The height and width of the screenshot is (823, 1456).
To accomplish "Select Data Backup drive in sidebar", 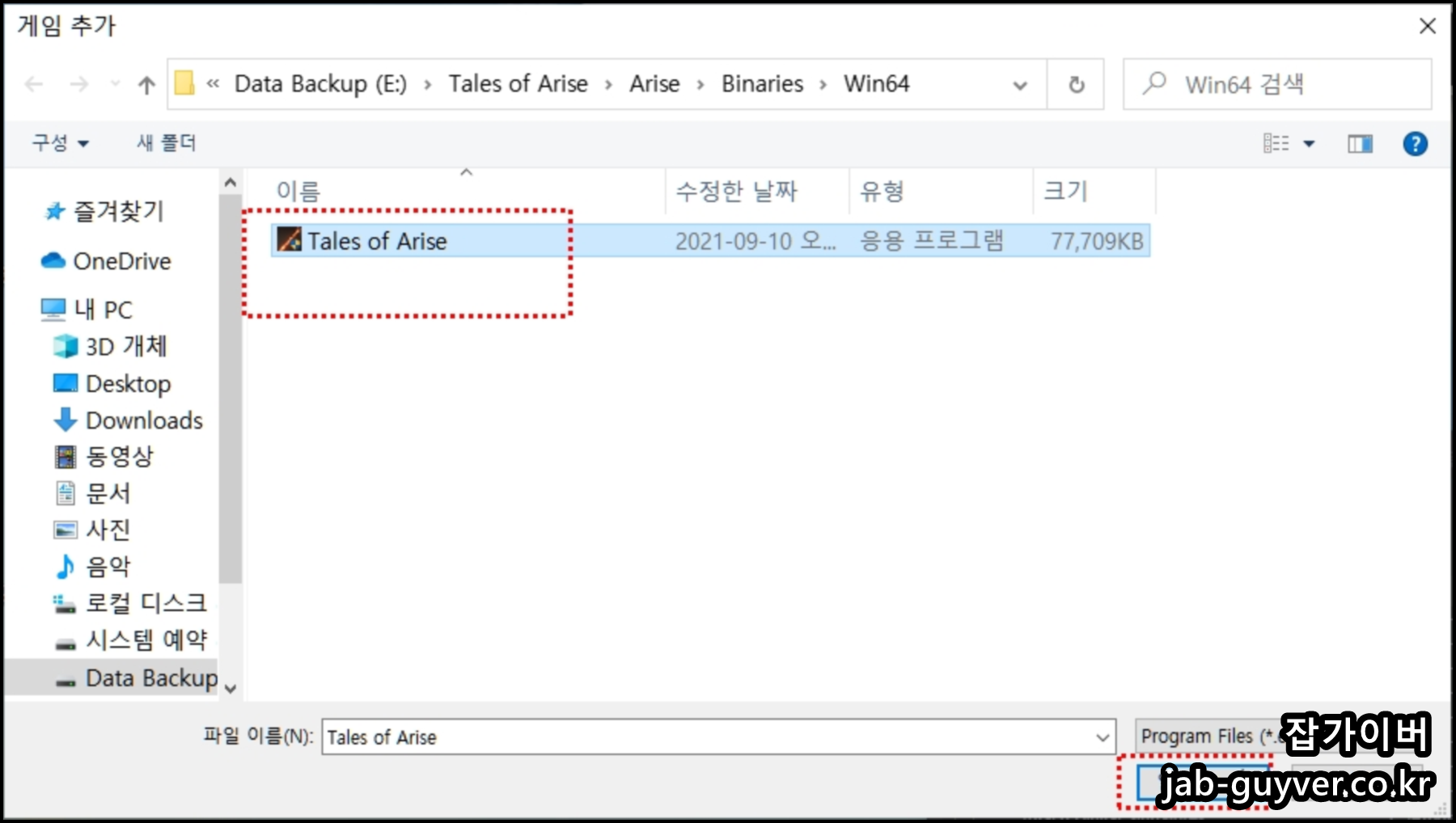I will [112, 677].
